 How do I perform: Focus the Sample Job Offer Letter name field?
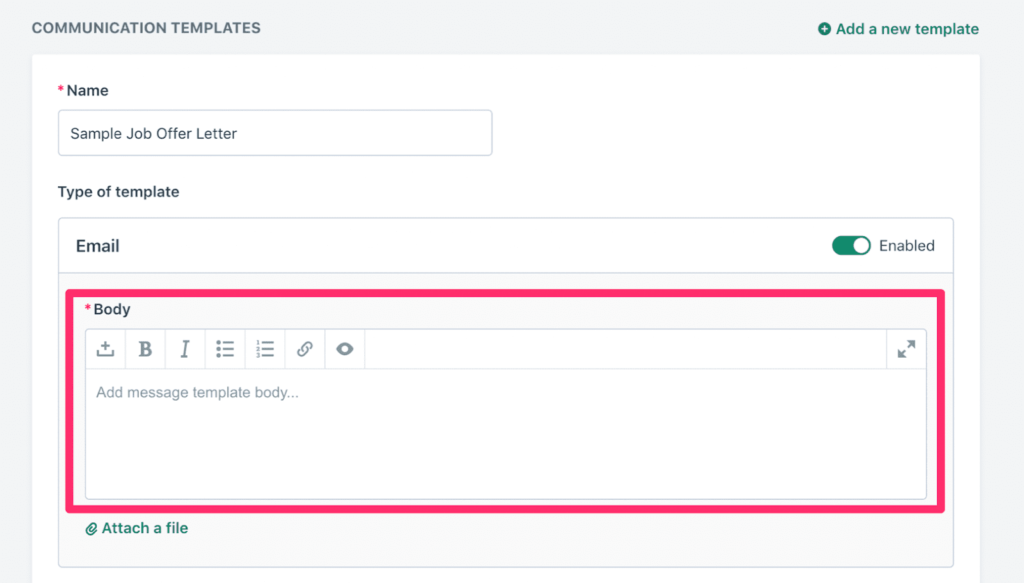pos(275,133)
